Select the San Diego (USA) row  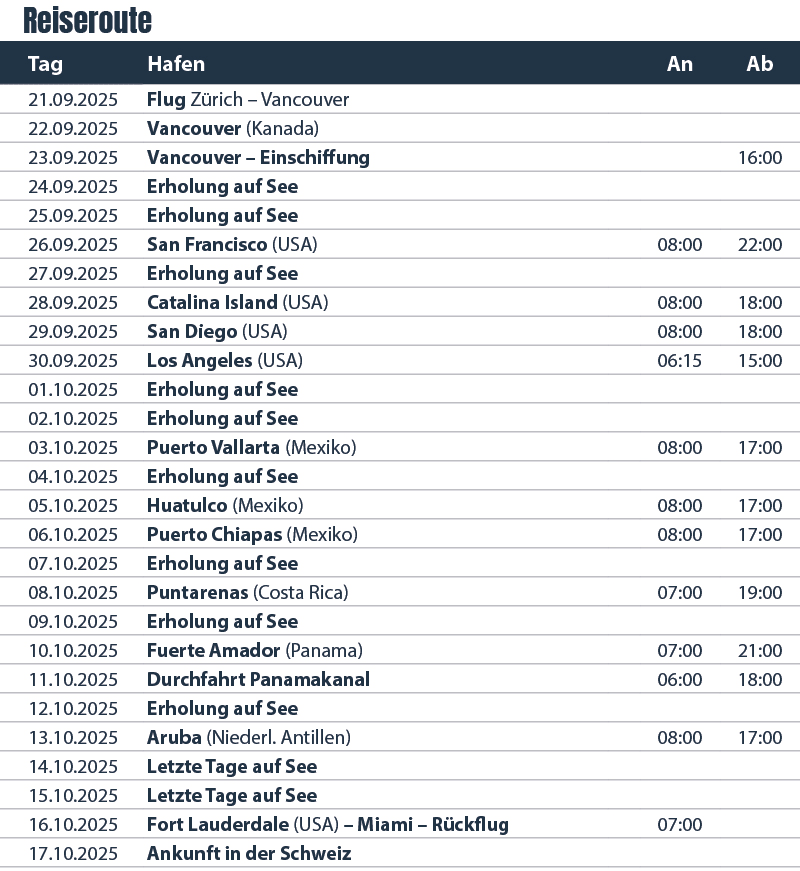click(400, 331)
